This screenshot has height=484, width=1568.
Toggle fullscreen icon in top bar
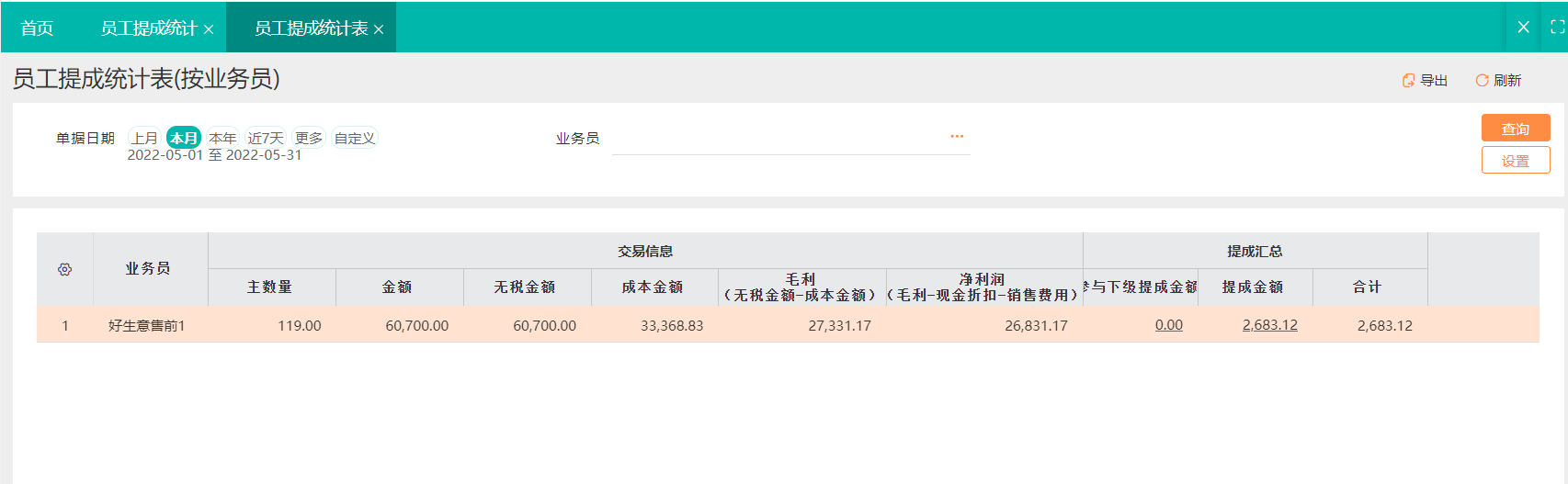(x=1557, y=28)
